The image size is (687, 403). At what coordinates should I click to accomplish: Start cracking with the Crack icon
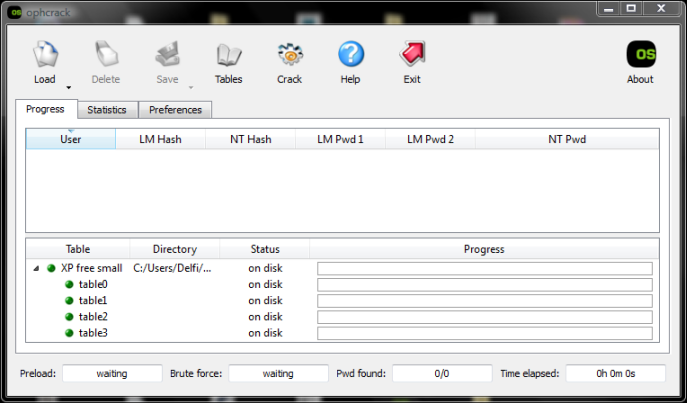[290, 54]
